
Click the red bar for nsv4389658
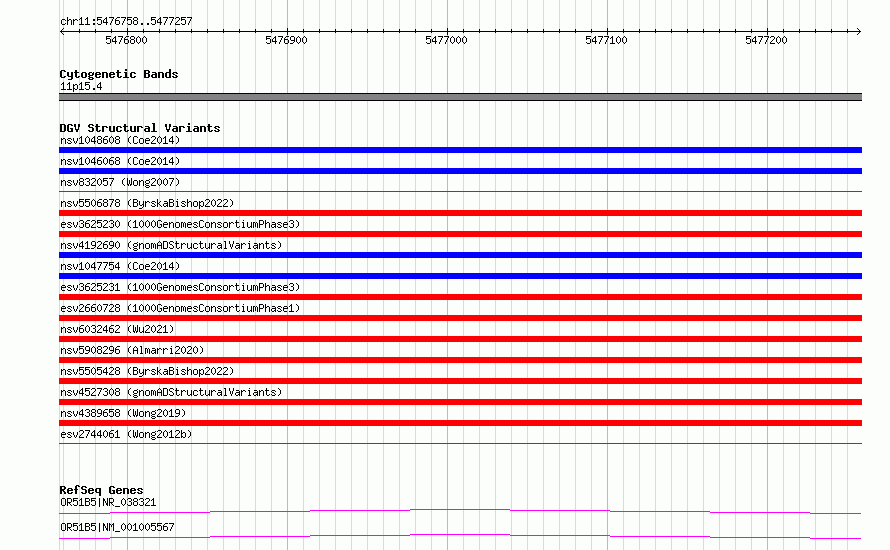[x=460, y=423]
